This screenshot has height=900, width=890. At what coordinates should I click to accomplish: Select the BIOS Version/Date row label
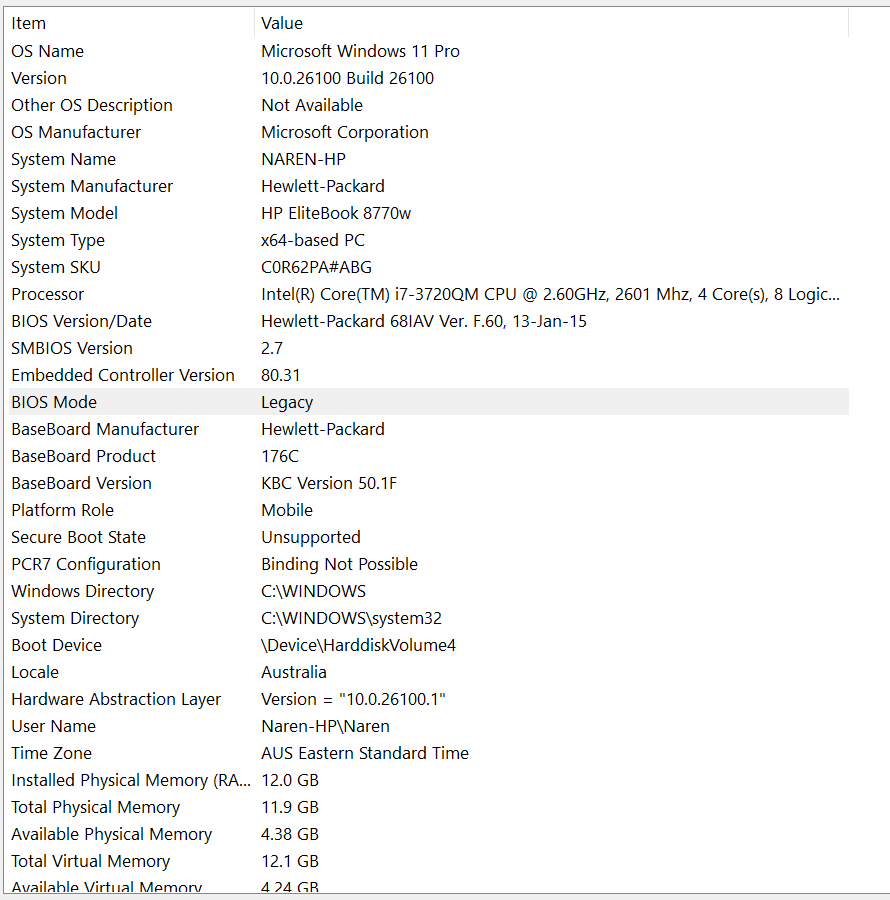click(81, 321)
